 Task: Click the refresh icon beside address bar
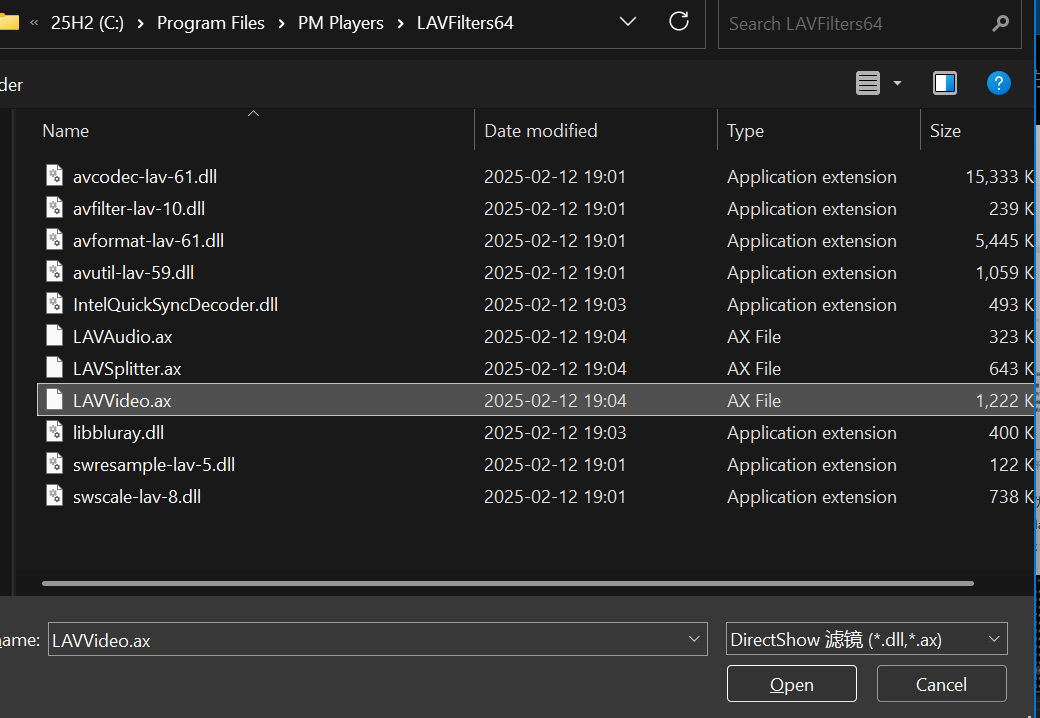pos(679,22)
